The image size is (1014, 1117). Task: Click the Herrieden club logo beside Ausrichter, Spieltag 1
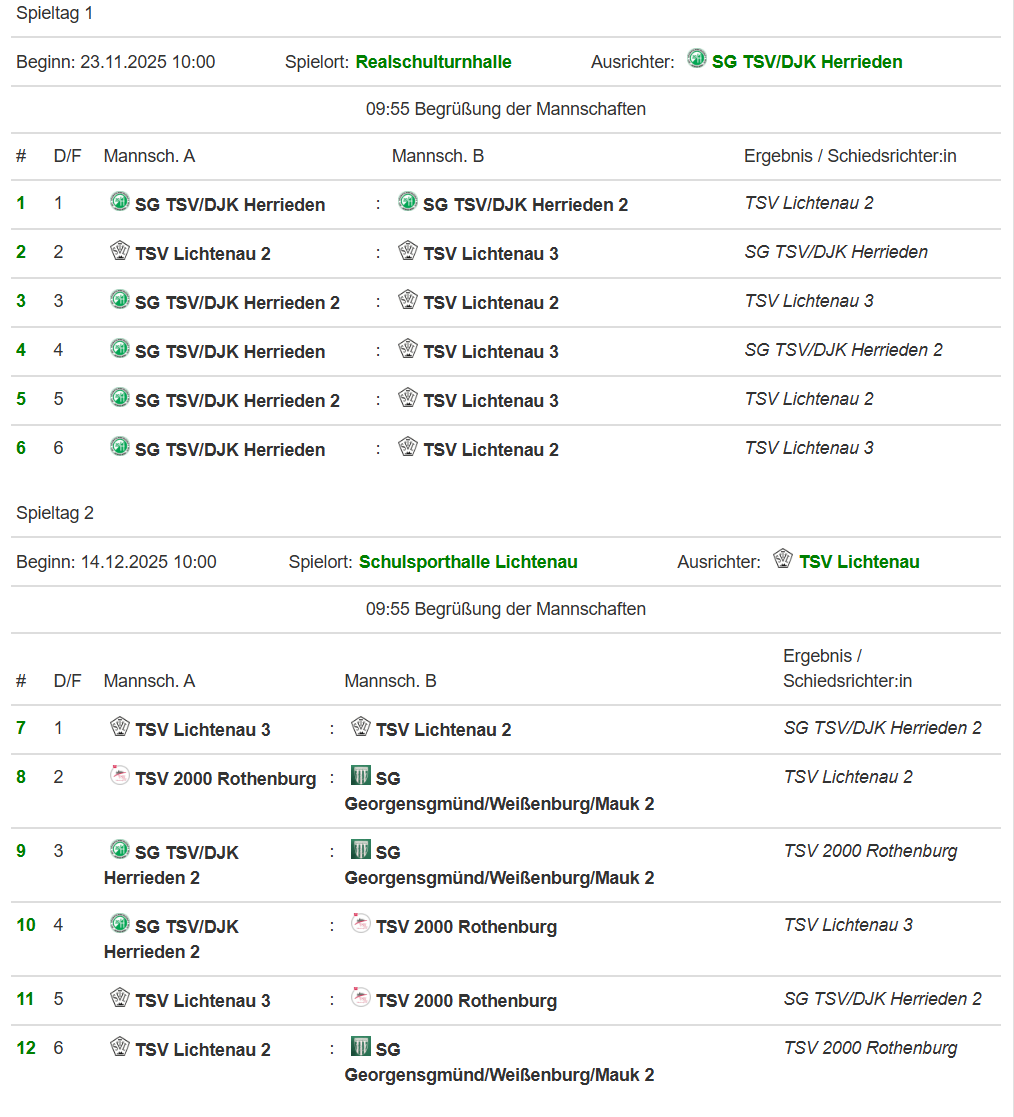[x=697, y=59]
